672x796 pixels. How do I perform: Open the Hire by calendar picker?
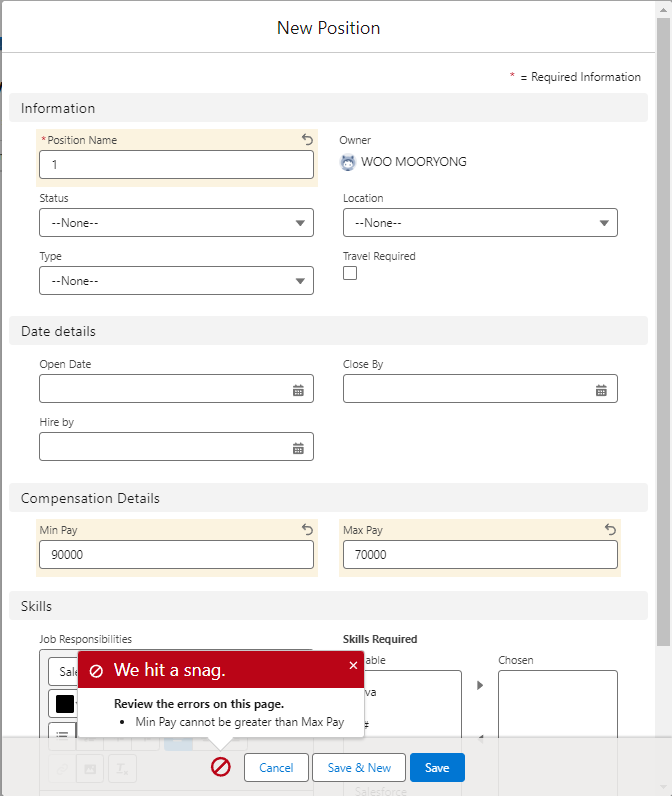point(298,448)
